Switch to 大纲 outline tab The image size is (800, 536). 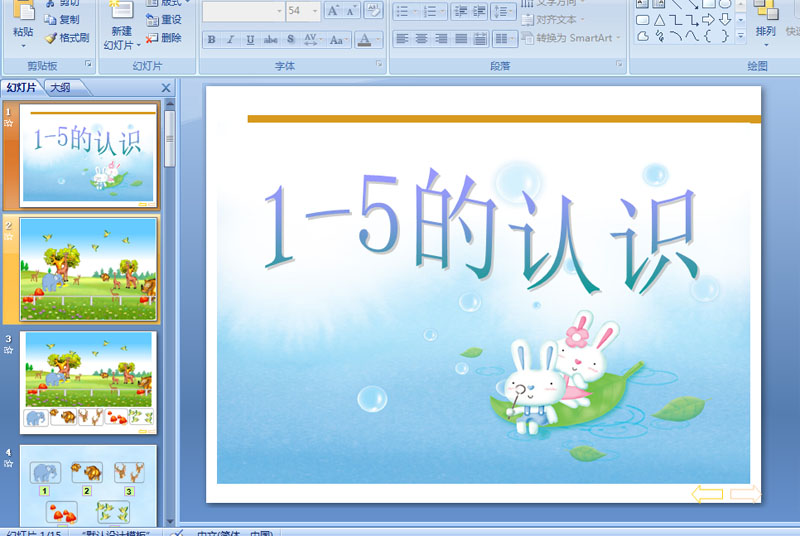[61, 88]
